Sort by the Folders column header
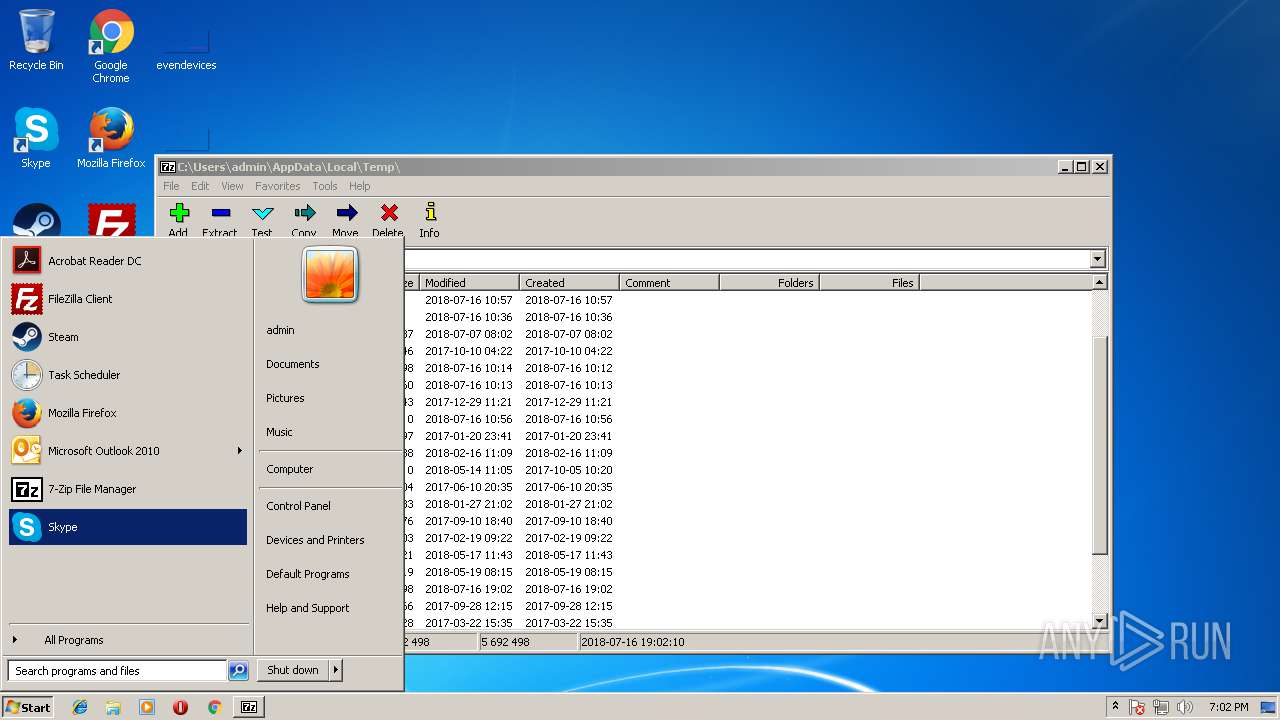This screenshot has width=1280, height=720. pyautogui.click(x=769, y=283)
